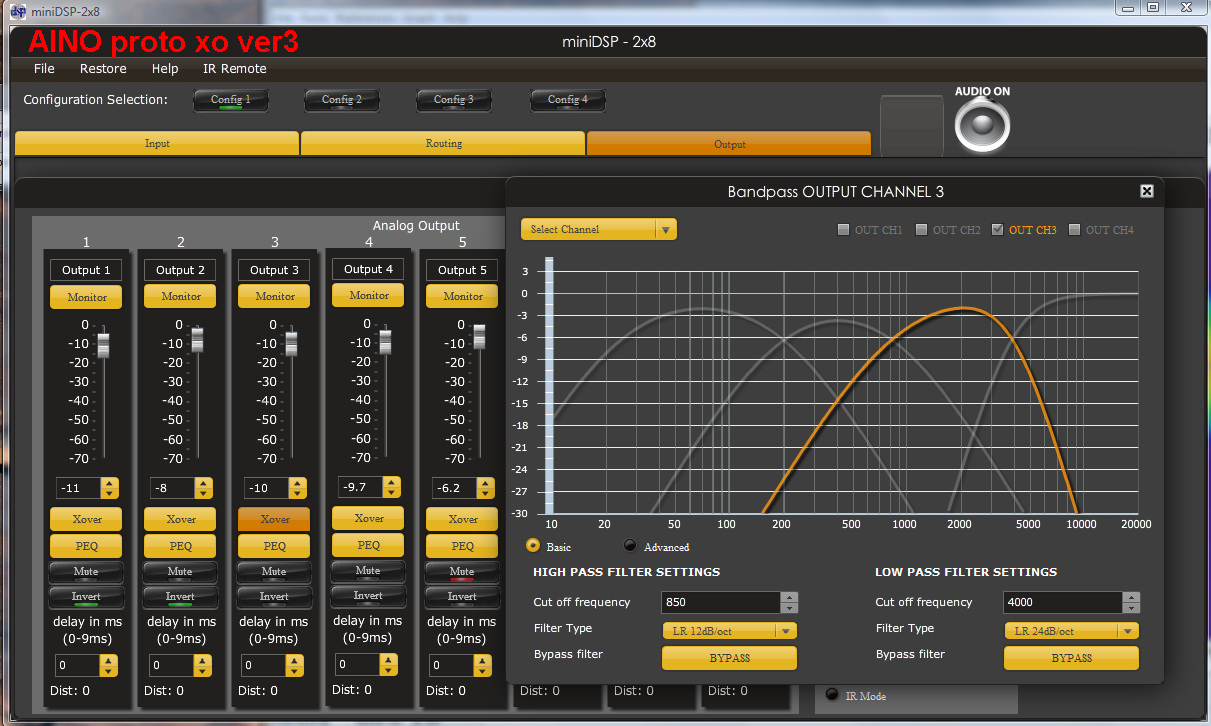Open the Select Channel dropdown

tap(599, 230)
